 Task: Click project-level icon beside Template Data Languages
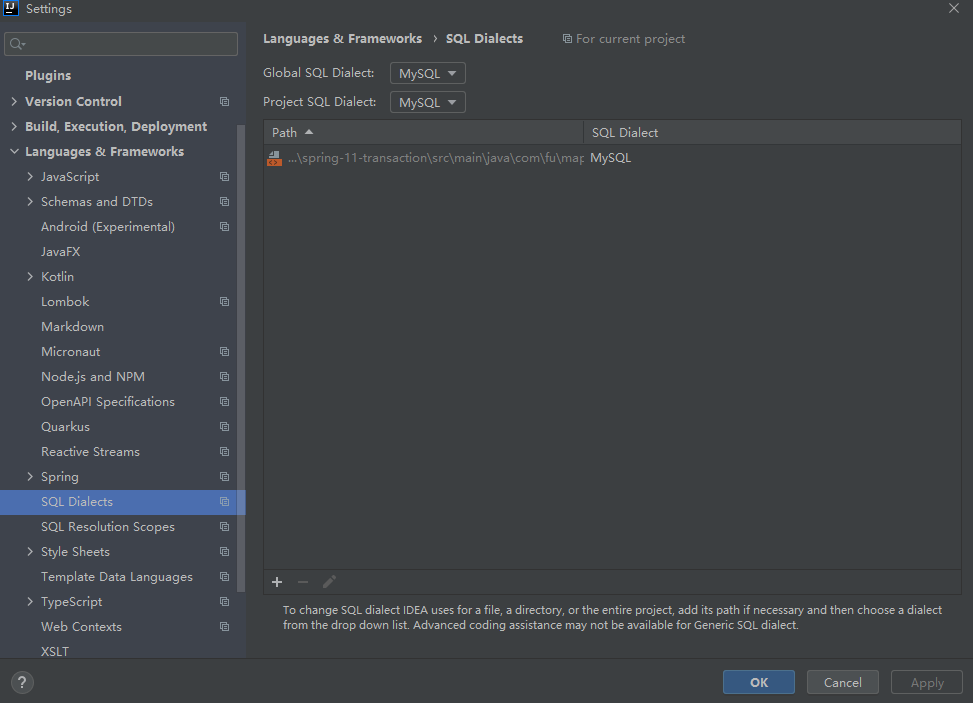click(225, 576)
